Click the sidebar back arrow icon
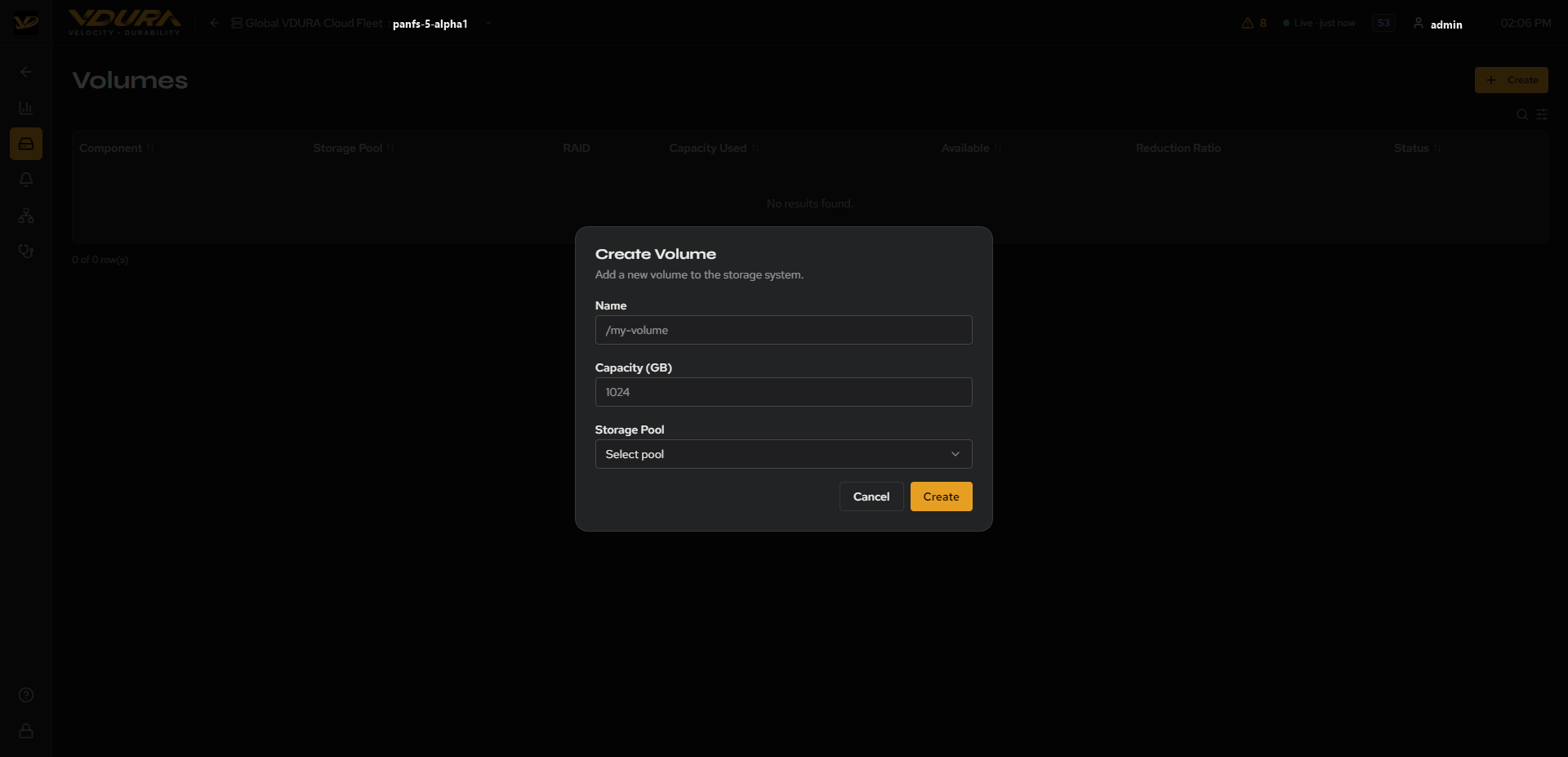 pos(26,72)
